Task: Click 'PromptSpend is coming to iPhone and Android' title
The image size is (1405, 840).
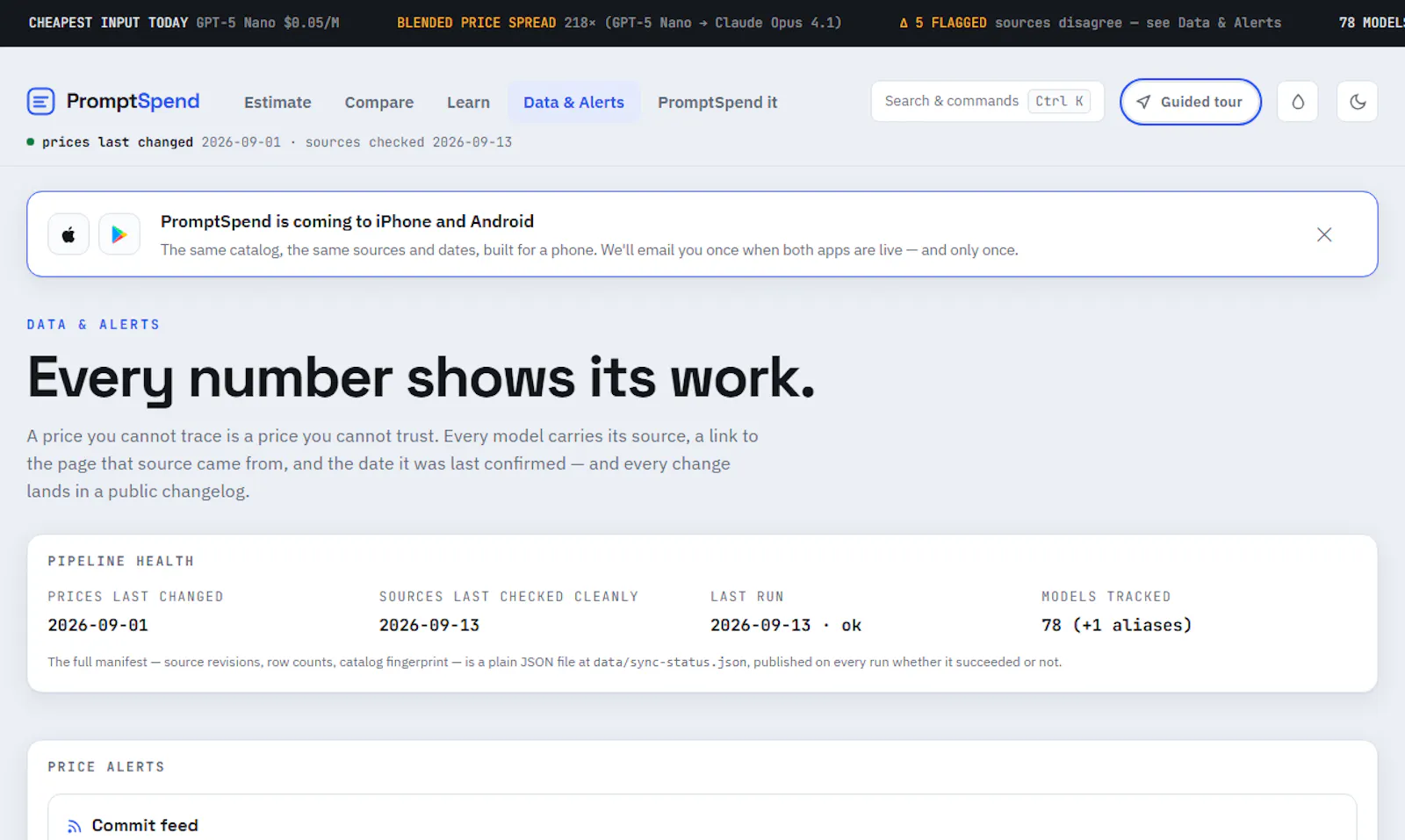Action: coord(347,221)
